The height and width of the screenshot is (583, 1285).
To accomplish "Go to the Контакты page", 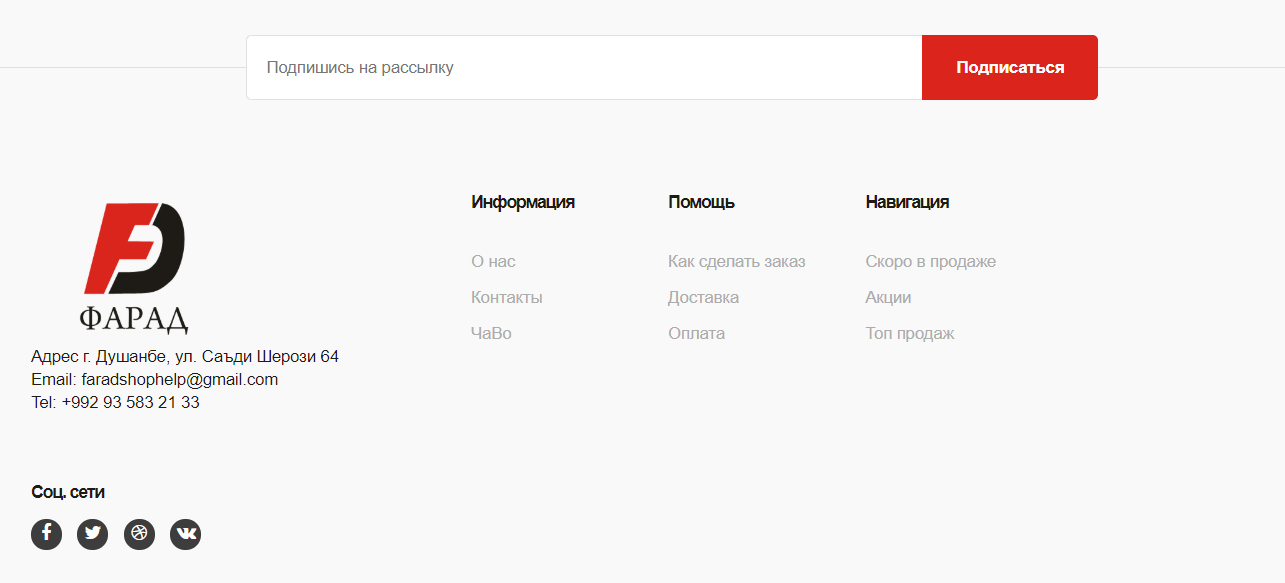I will click(x=506, y=298).
